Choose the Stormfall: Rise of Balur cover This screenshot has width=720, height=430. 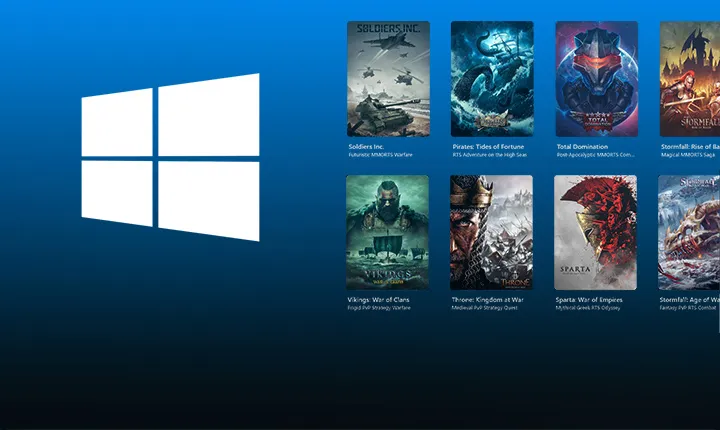tap(690, 79)
